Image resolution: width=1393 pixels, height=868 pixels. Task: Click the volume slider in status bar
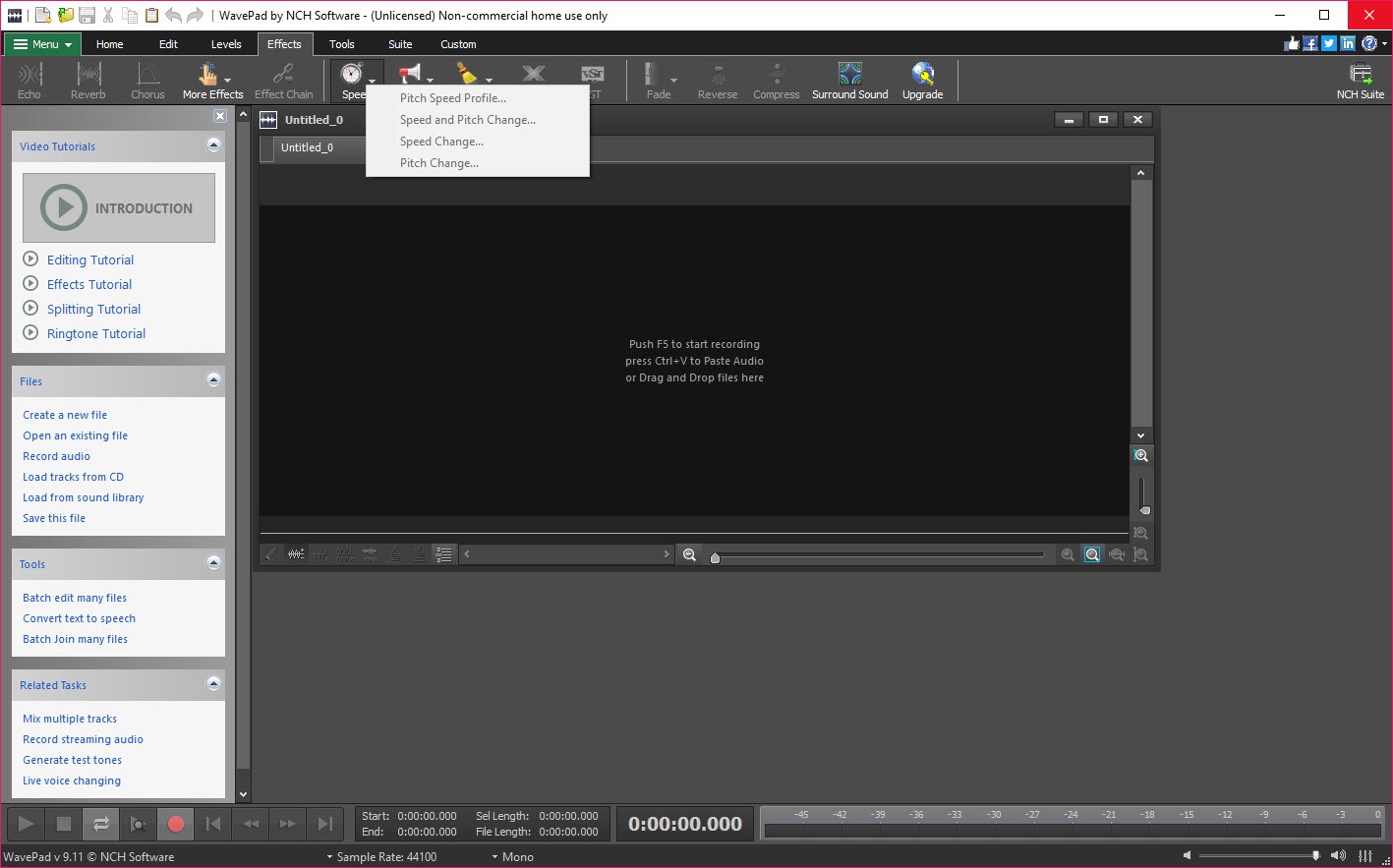pos(1258,856)
